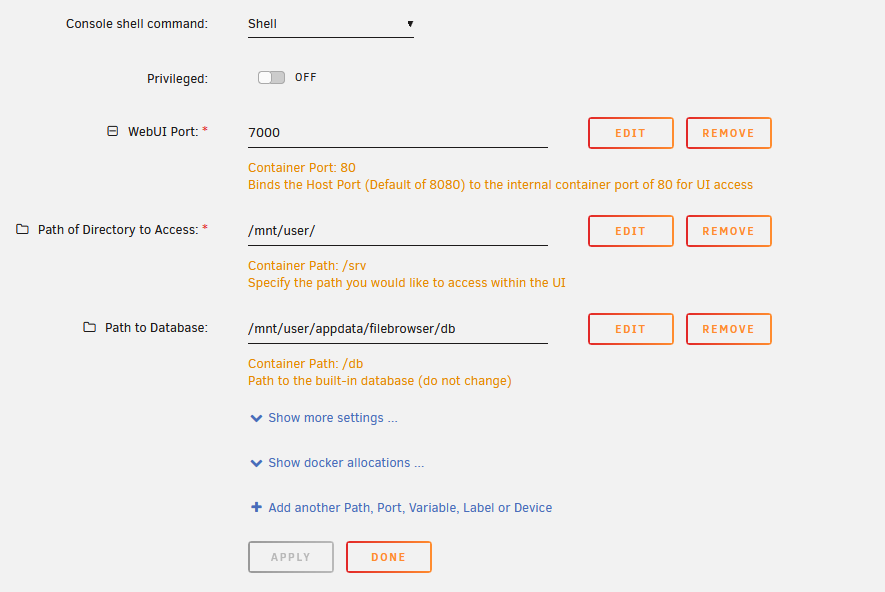885x592 pixels.
Task: Click the folder icon beside Path to Database
Action: point(89,327)
